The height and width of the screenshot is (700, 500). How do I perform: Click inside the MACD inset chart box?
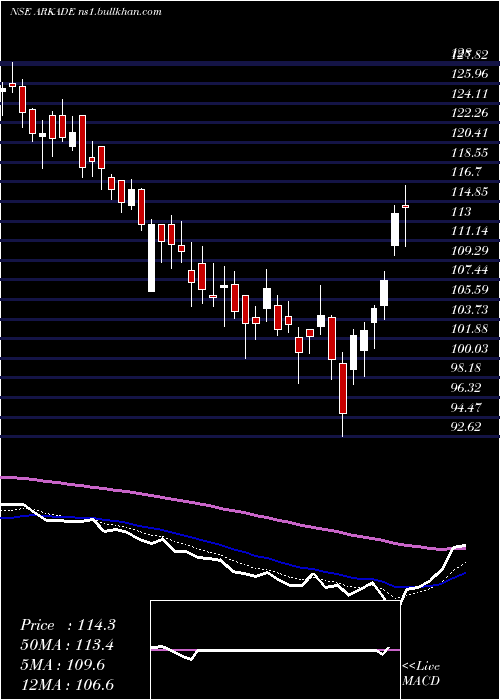pos(275,650)
